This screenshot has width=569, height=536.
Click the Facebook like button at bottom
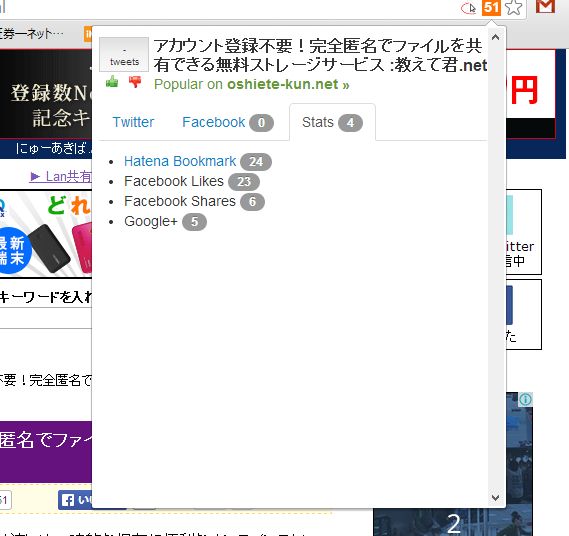[x=75, y=500]
